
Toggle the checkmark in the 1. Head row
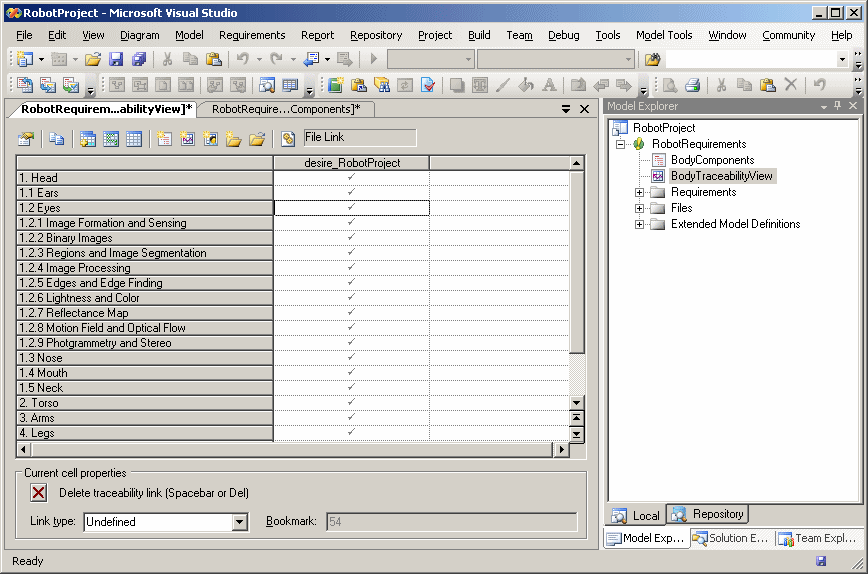click(x=352, y=177)
